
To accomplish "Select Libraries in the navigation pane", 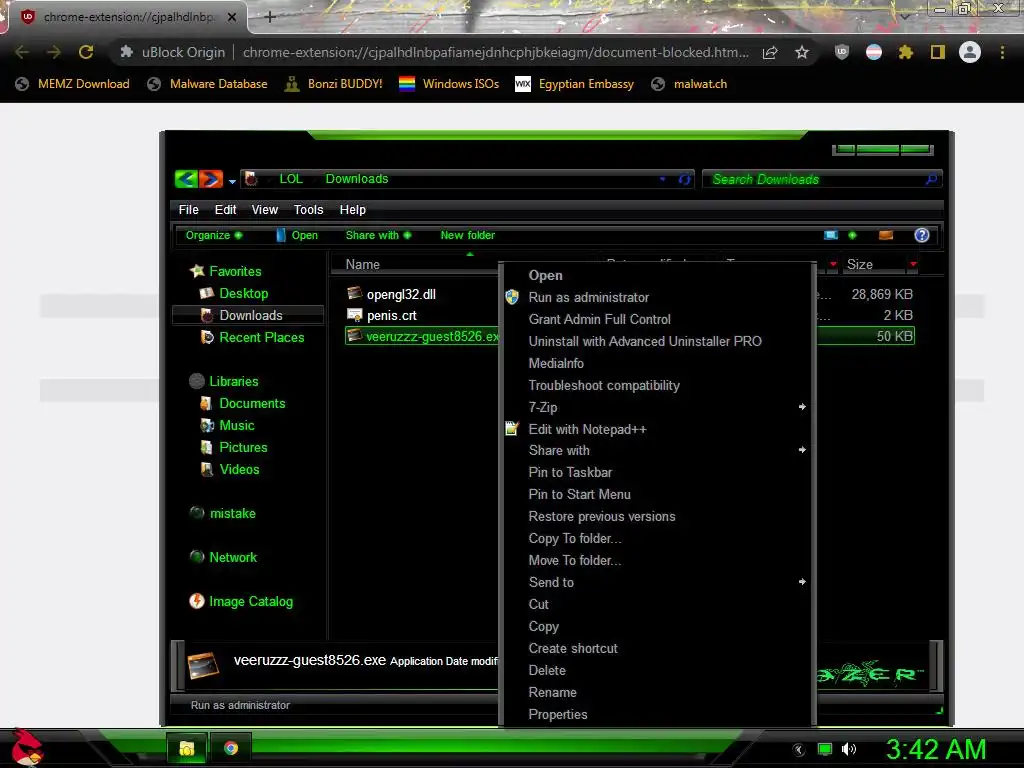I will (x=233, y=381).
